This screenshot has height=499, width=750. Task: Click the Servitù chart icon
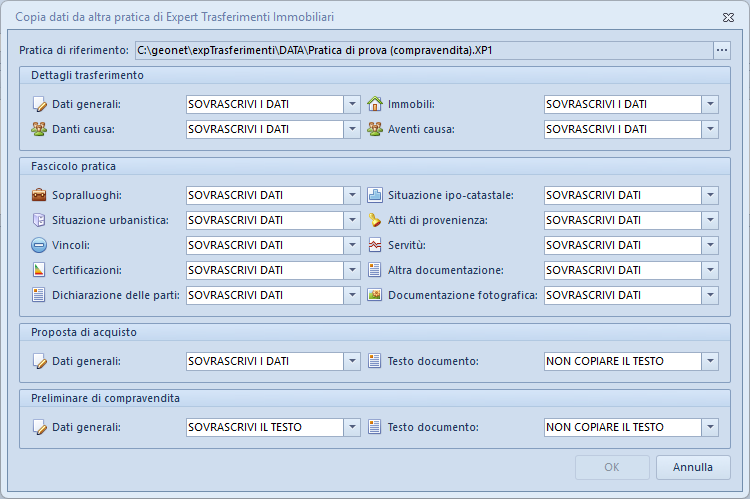[x=375, y=245]
